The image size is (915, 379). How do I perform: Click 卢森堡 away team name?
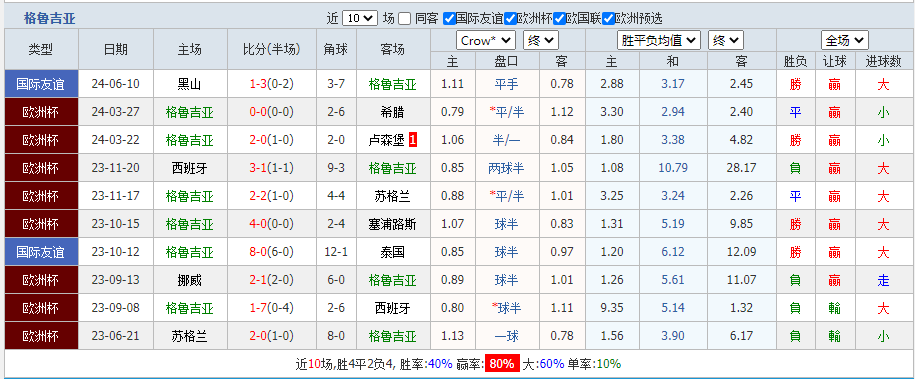tap(386, 140)
